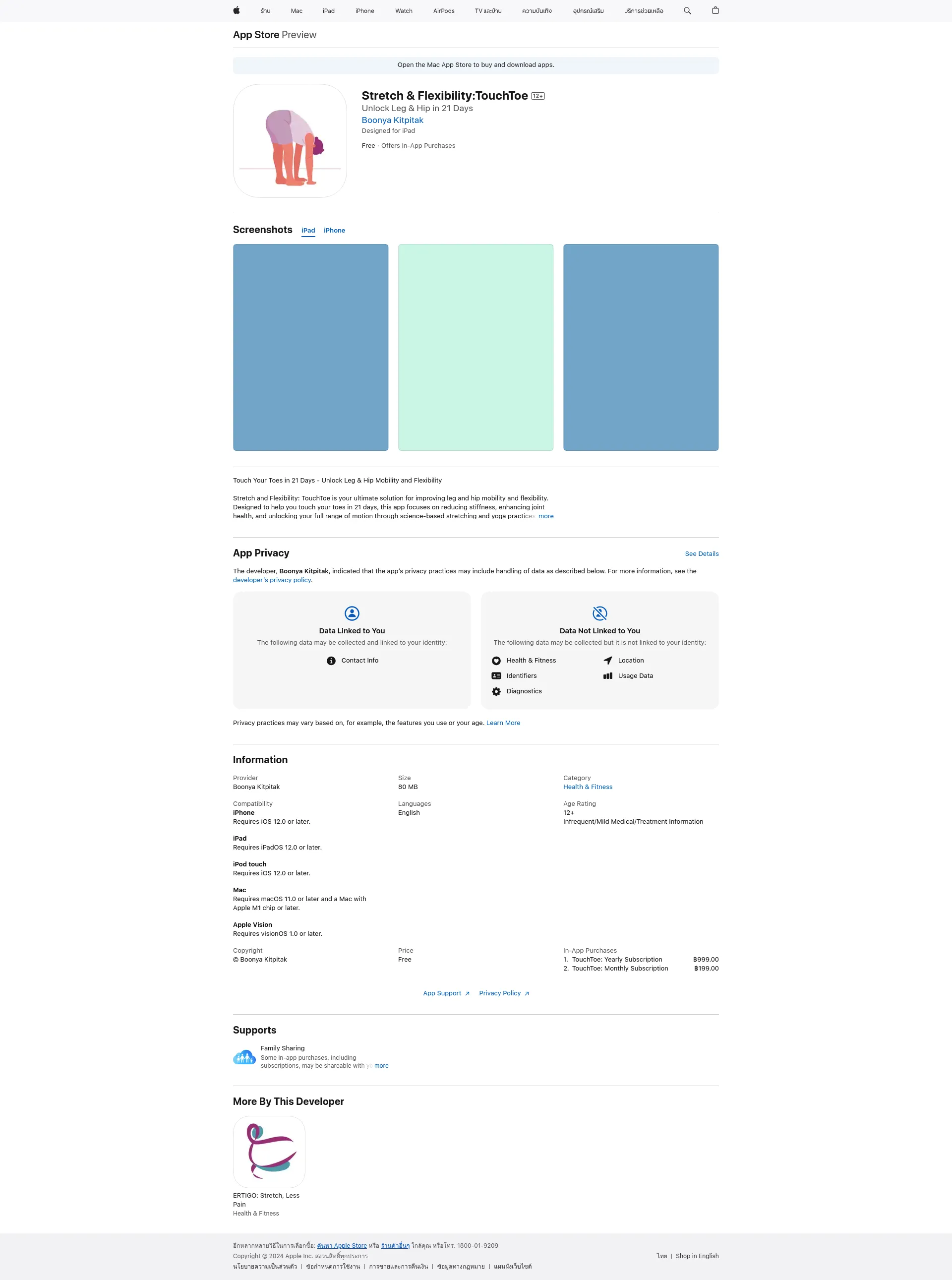
Task: Open See Details for App Privacy
Action: pyautogui.click(x=701, y=553)
